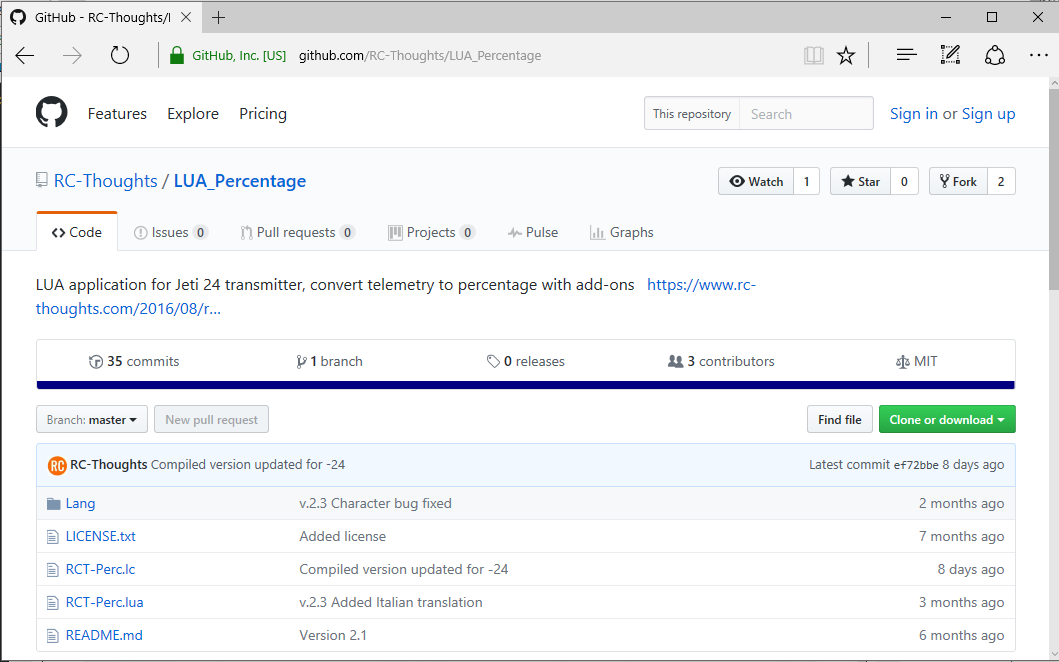Click the This repository search scope label
Viewport: 1059px width, 662px height.
[692, 113]
